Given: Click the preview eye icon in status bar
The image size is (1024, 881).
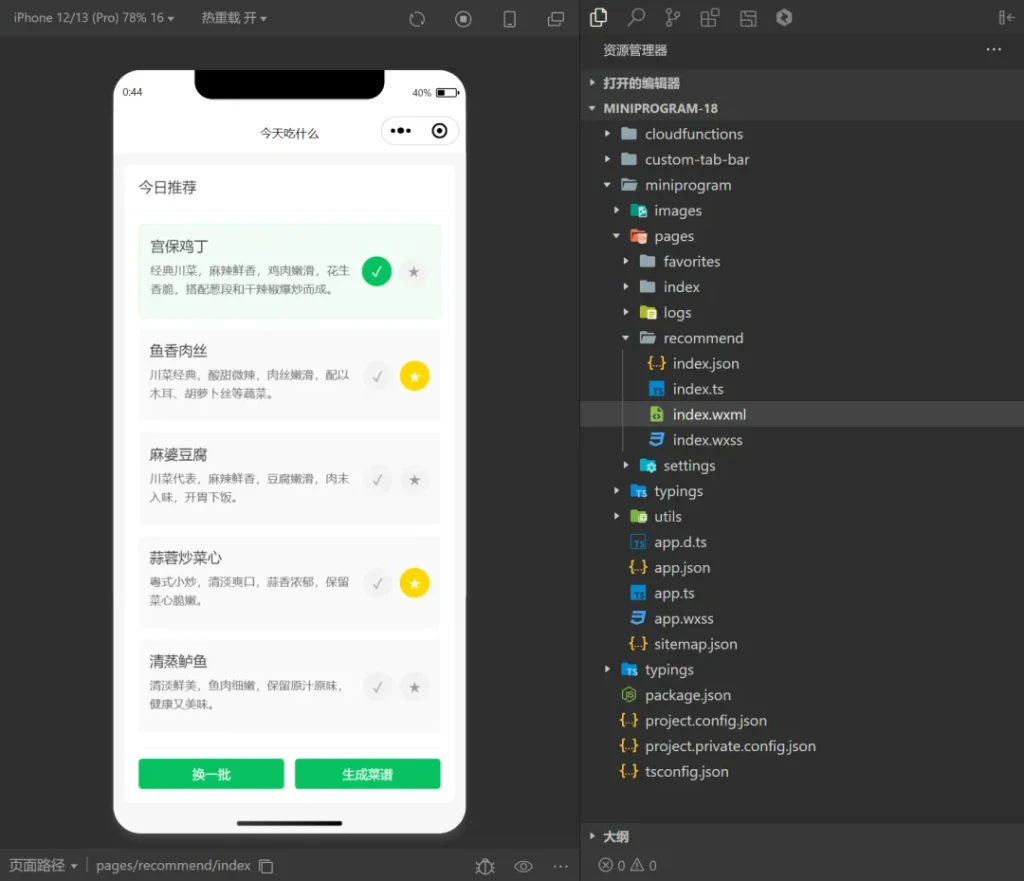Looking at the screenshot, I should 523,867.
